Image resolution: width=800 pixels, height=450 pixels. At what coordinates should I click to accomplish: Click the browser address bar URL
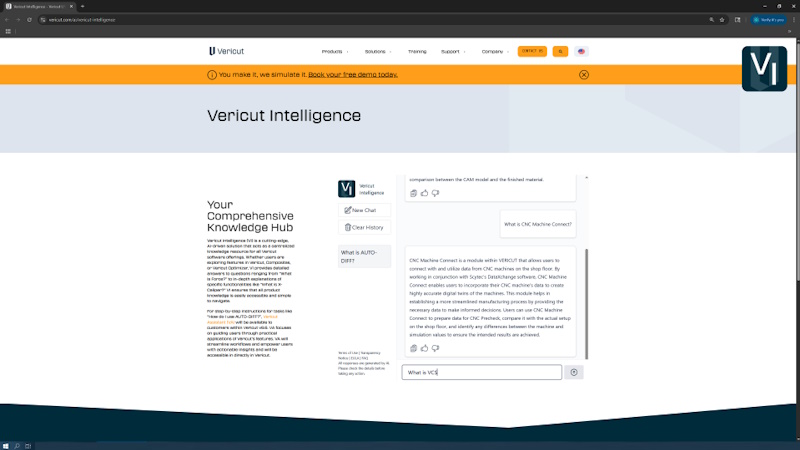pos(82,20)
